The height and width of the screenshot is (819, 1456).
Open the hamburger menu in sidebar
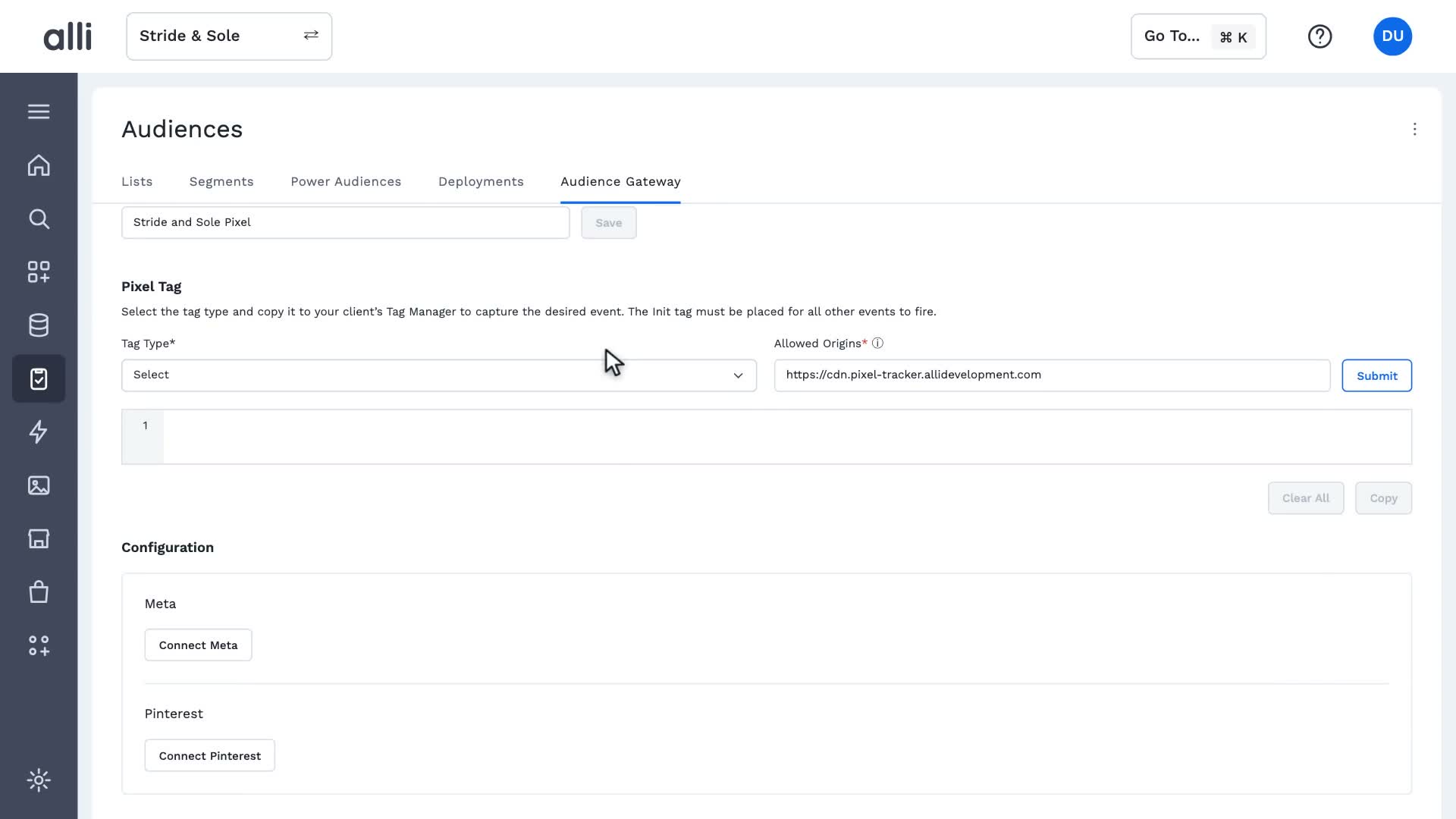(x=39, y=112)
